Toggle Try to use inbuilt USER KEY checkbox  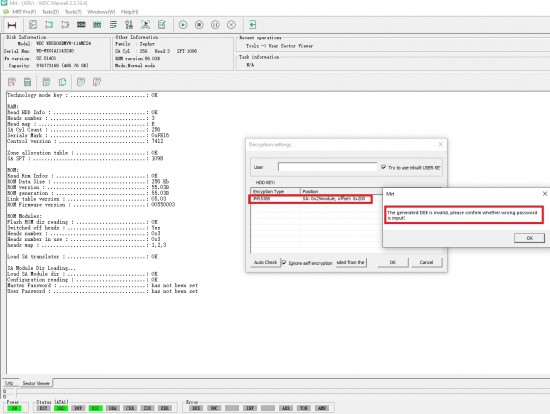pyautogui.click(x=384, y=167)
